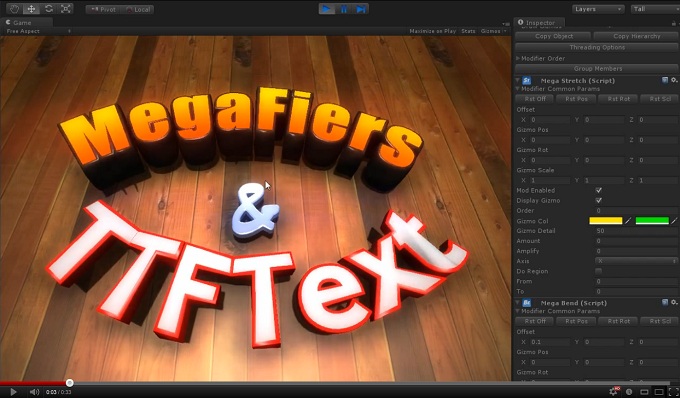Viewport: 680px width, 398px height.
Task: Click Rst Pos under Mega Stretch
Action: (x=576, y=99)
